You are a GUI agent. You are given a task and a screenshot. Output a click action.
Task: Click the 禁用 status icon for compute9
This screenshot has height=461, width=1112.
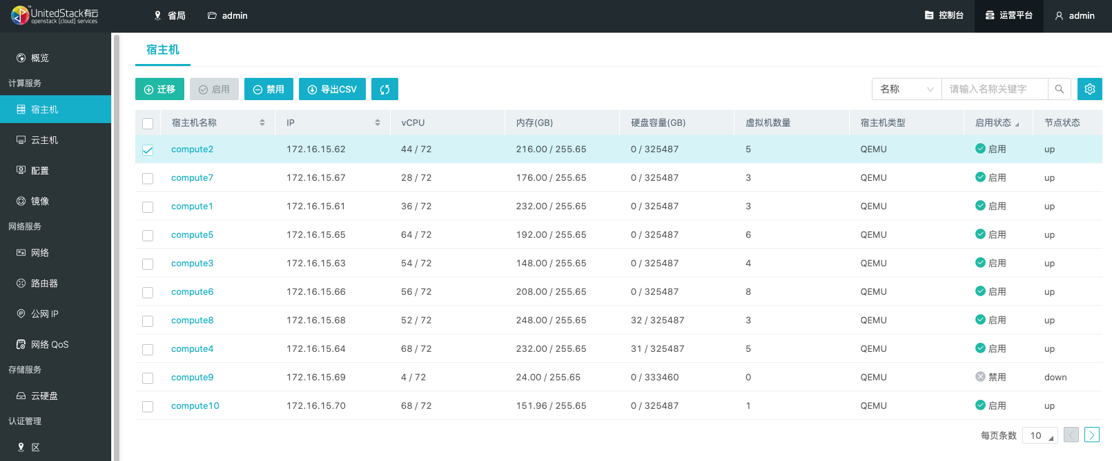(x=980, y=377)
